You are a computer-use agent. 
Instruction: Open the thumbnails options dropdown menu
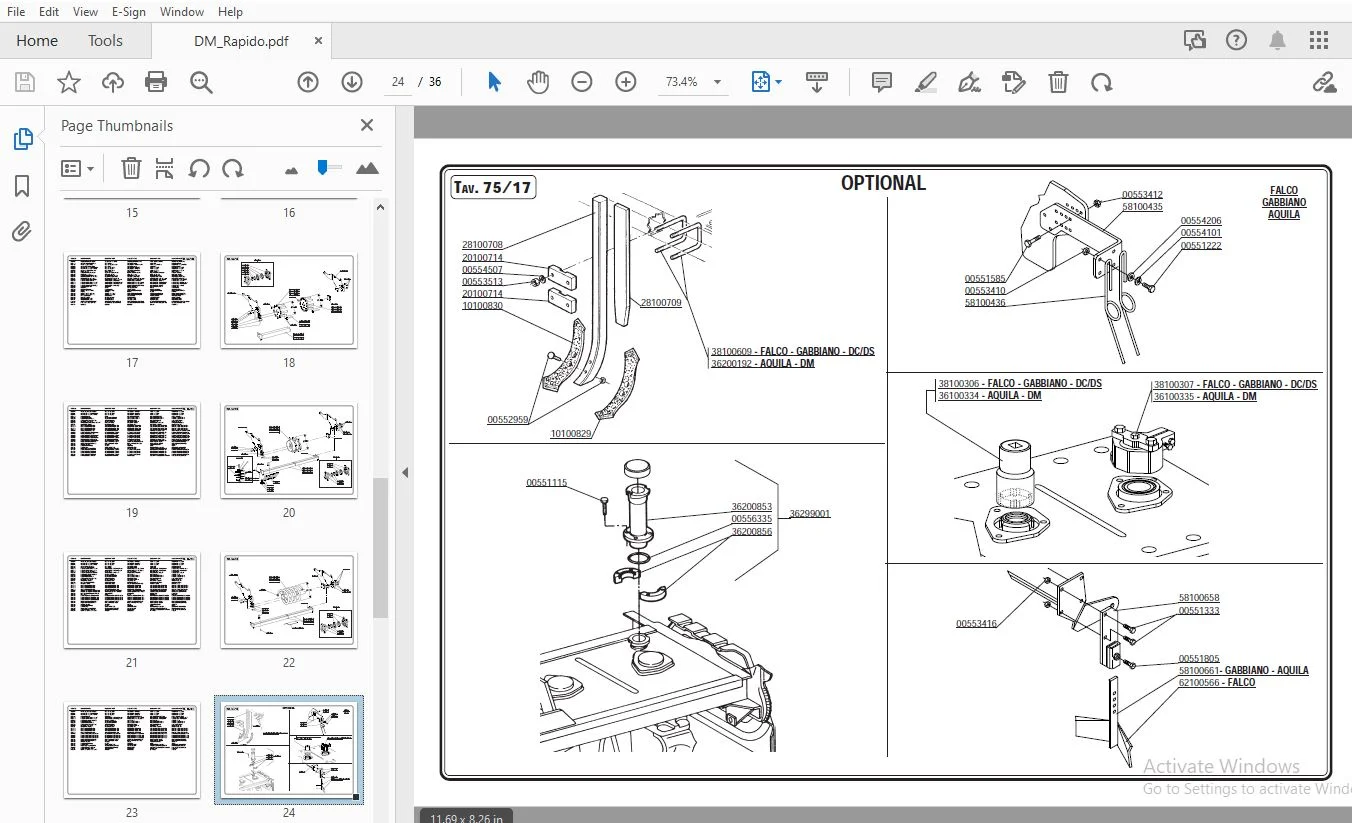coord(77,168)
